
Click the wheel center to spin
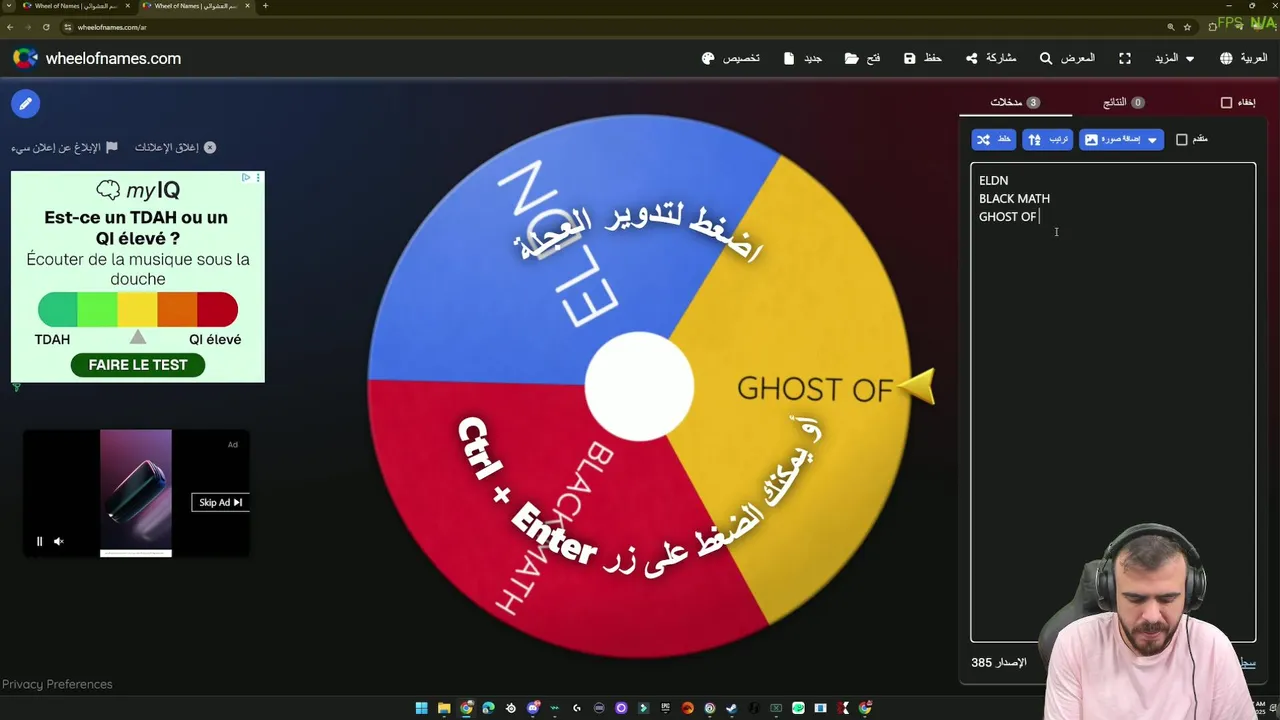pyautogui.click(x=639, y=387)
